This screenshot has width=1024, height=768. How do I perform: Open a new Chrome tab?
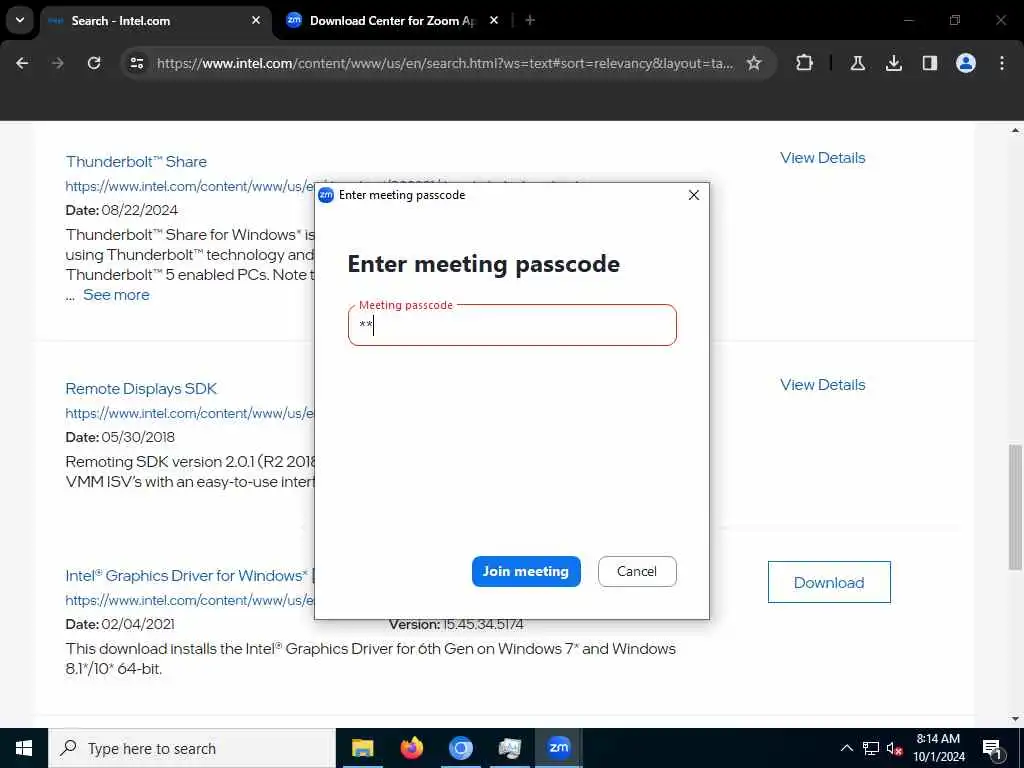[x=530, y=20]
